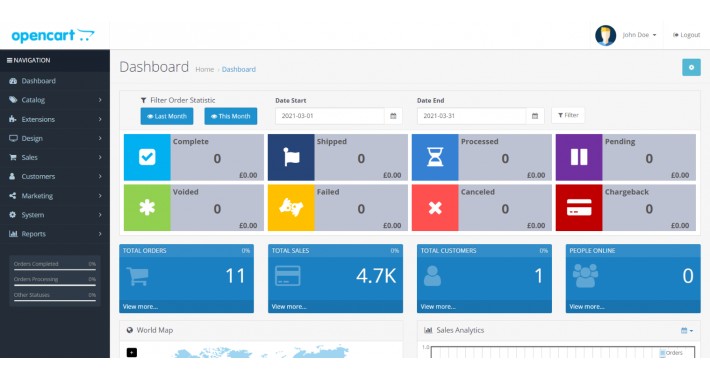Screen dimensions: 710x380
Task: Expand the Extensions chevron arrow
Action: tap(100, 119)
